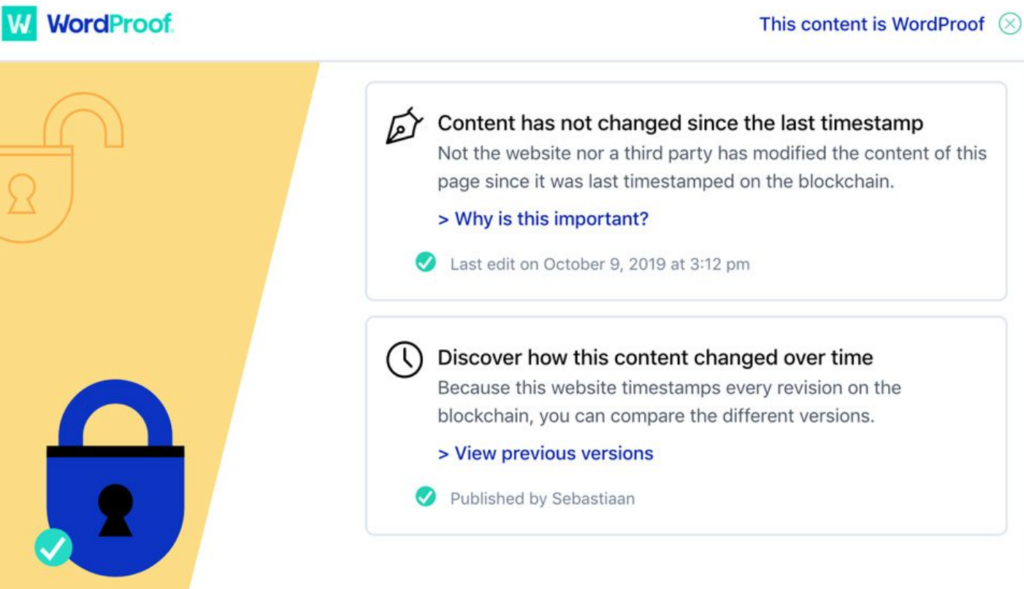This screenshot has width=1024, height=589.
Task: Click the chevron preceding "View previous versions"
Action: click(441, 453)
